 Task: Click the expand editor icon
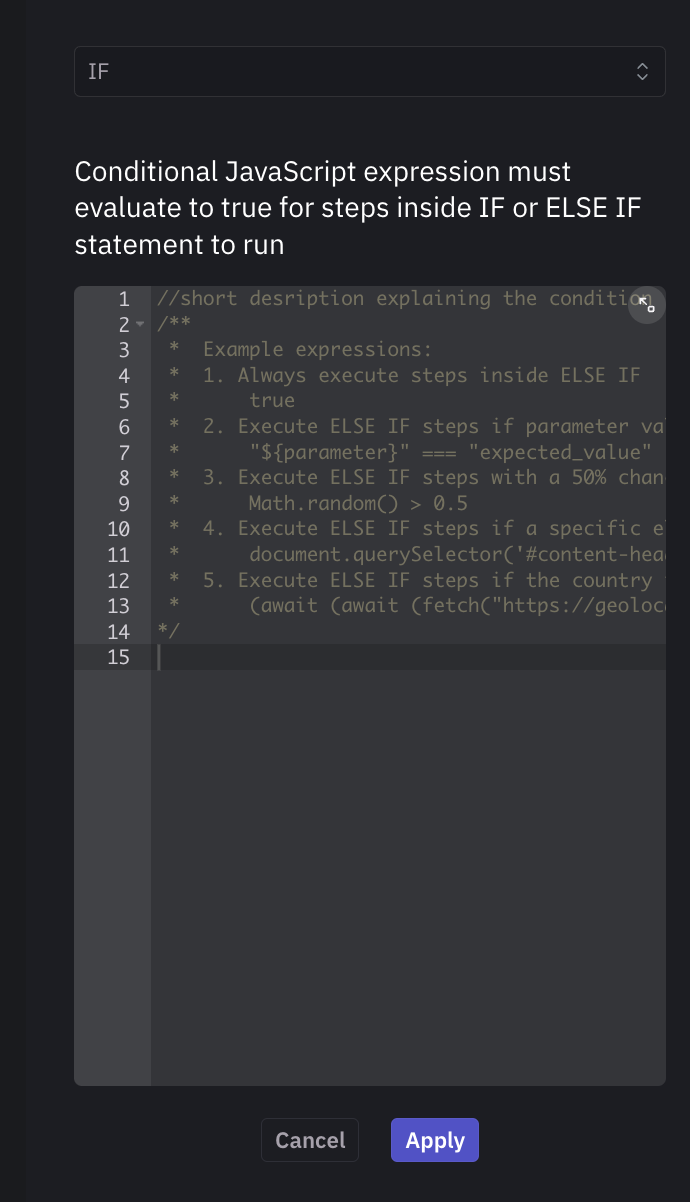[646, 305]
